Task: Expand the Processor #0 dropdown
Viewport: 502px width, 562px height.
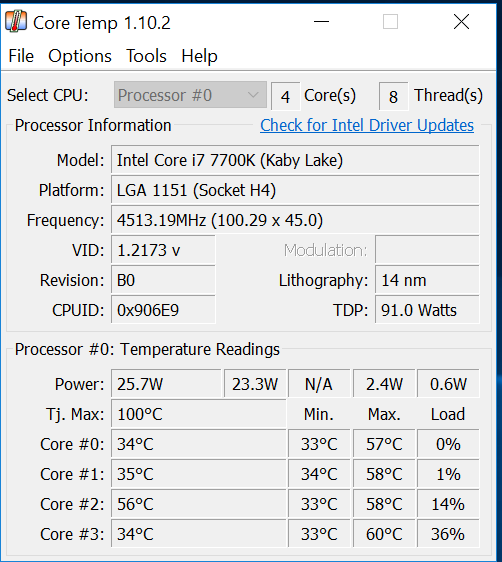Action: point(190,95)
